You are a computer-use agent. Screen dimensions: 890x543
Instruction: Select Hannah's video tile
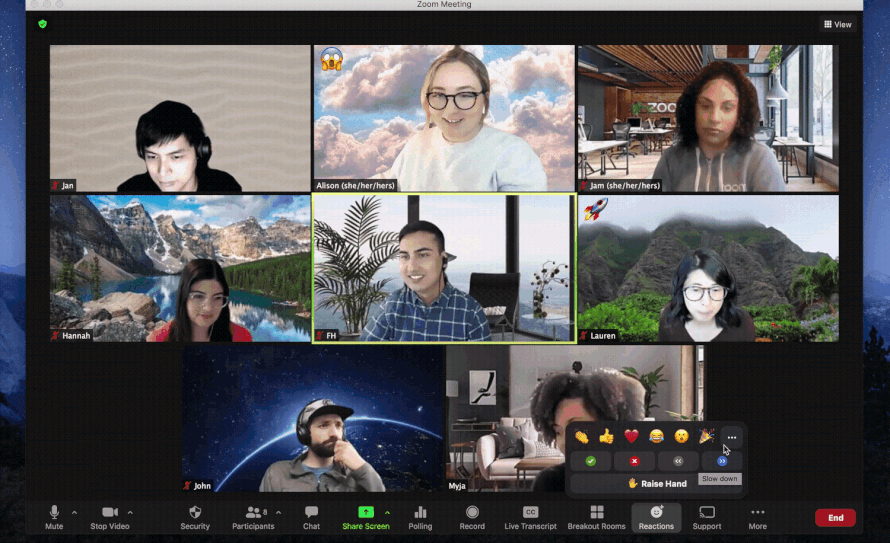(x=180, y=268)
